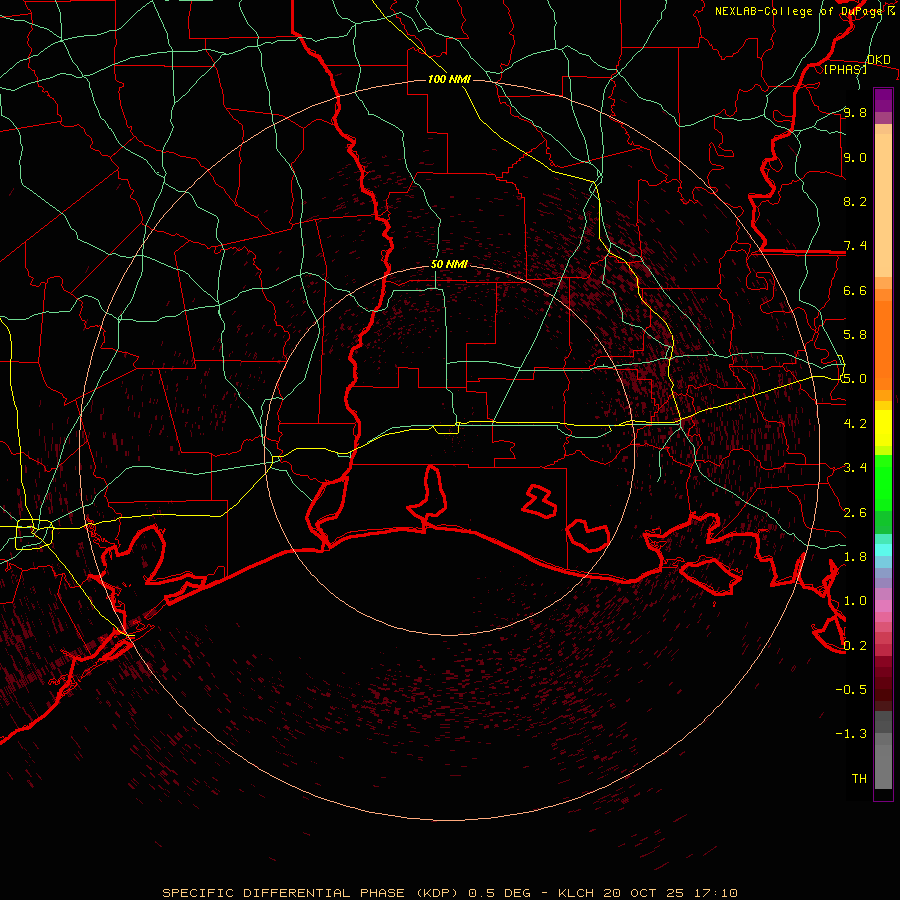Screen dimensions: 900x900
Task: Click the 0.2 value on the color scale
Action: point(855,646)
